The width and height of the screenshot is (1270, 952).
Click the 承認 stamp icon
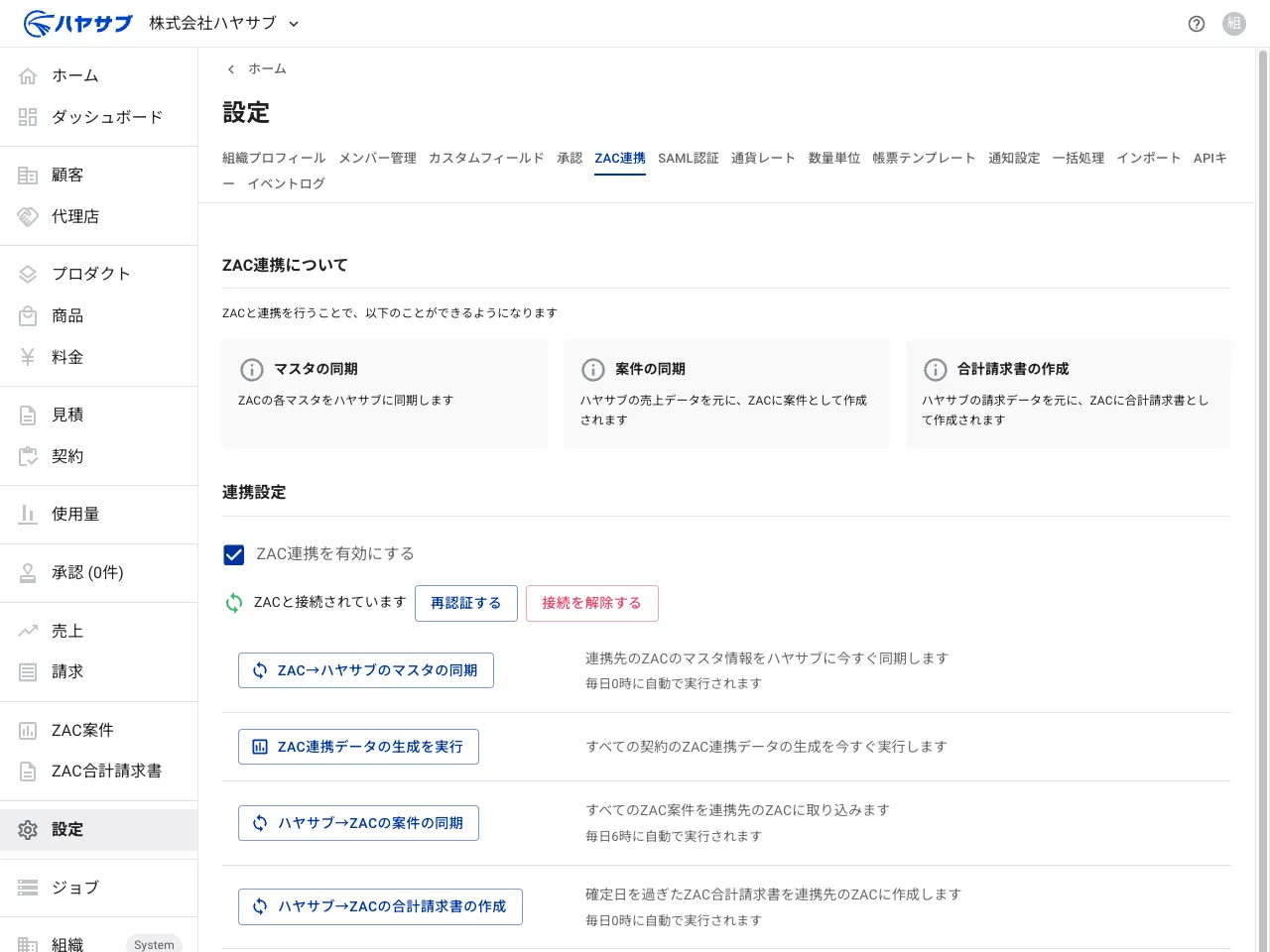(28, 572)
